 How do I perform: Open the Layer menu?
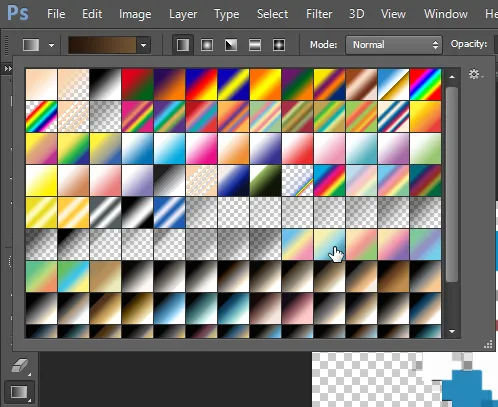(x=183, y=14)
